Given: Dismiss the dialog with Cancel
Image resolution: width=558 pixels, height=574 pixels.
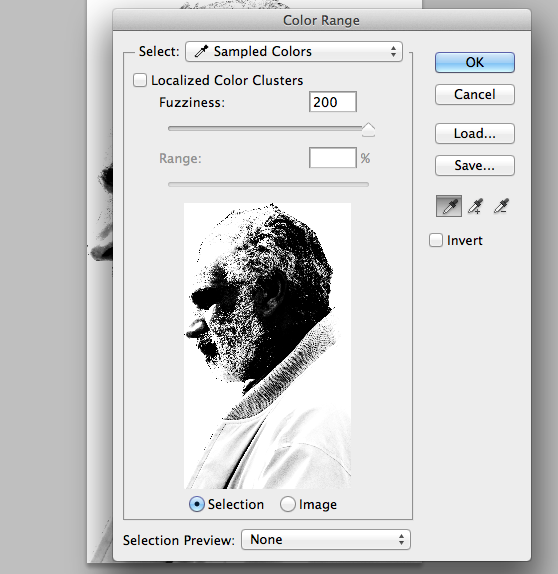Looking at the screenshot, I should [475, 94].
